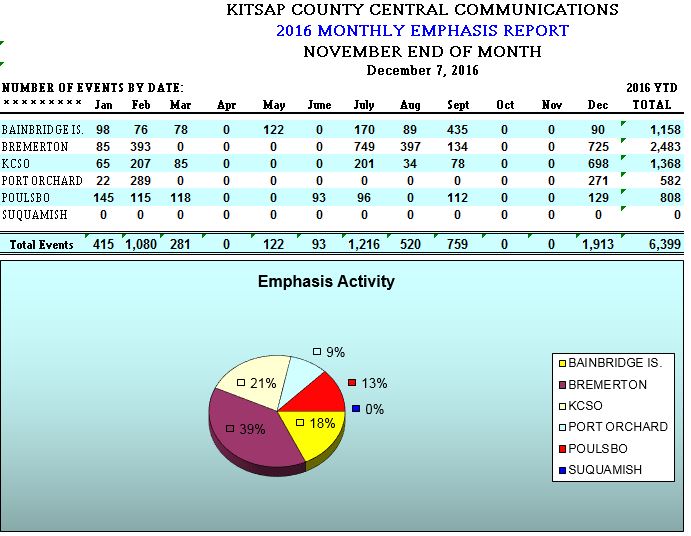Click the blue SUQUAMISH legend marker
Viewport: 691px width, 536px height.
562,469
